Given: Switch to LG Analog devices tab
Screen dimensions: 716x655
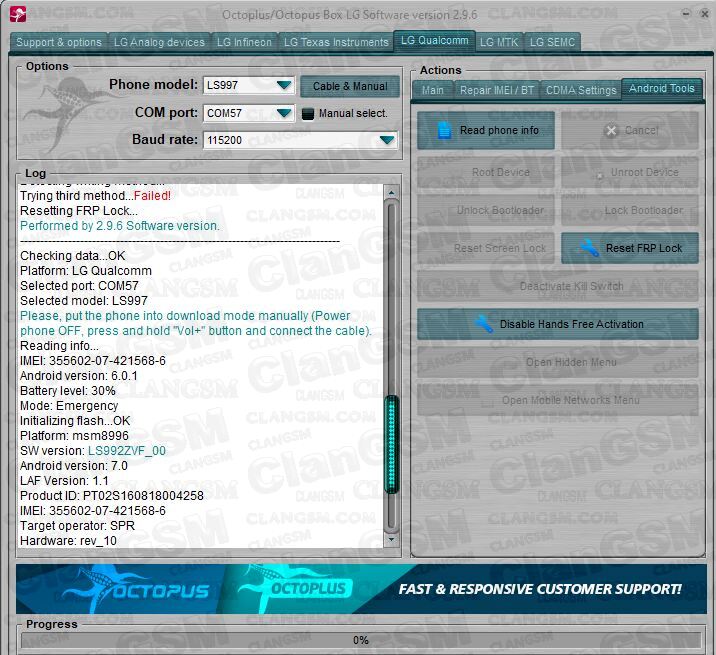Looking at the screenshot, I should tap(159, 42).
